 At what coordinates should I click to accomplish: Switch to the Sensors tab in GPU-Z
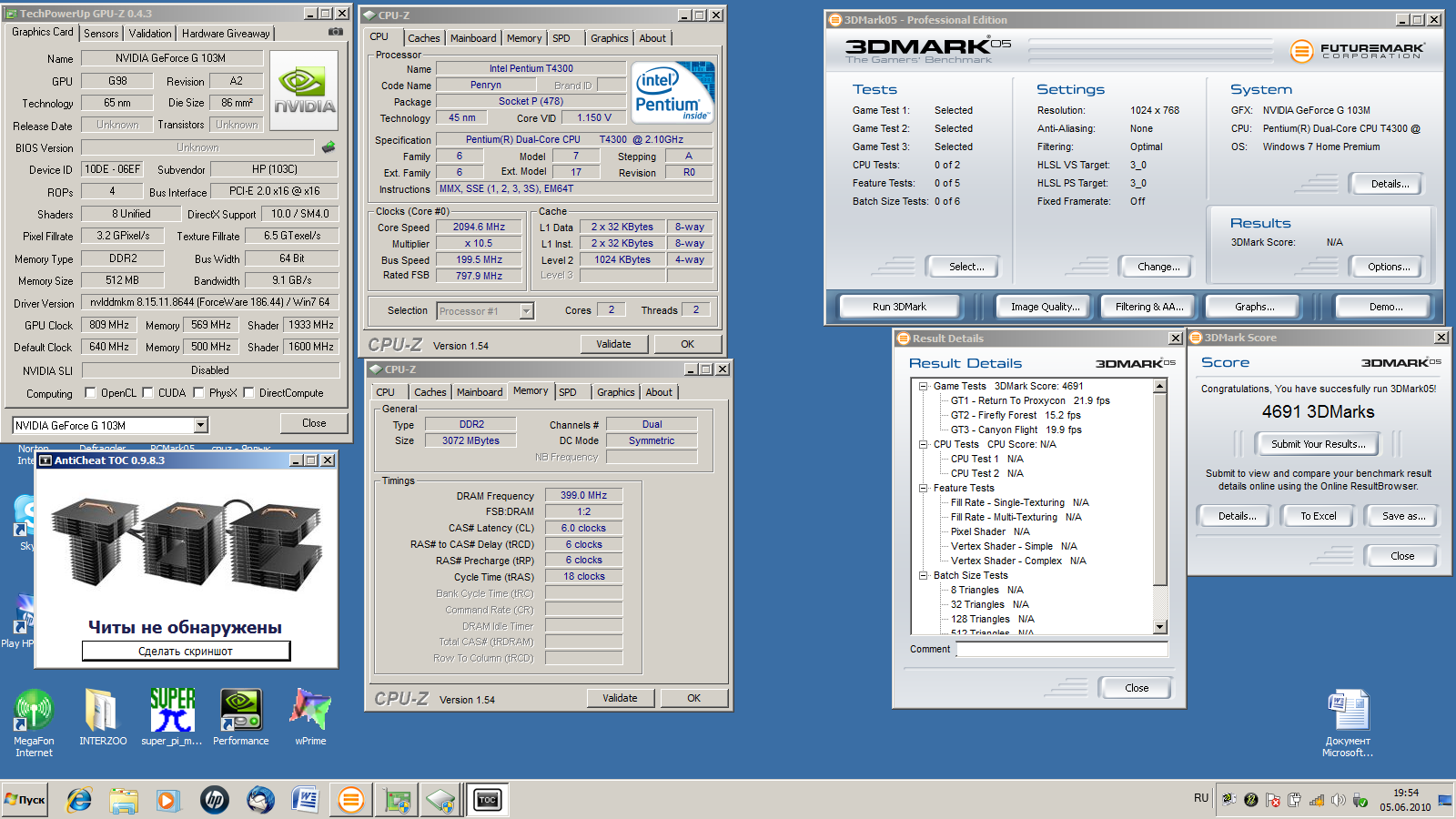pyautogui.click(x=101, y=34)
